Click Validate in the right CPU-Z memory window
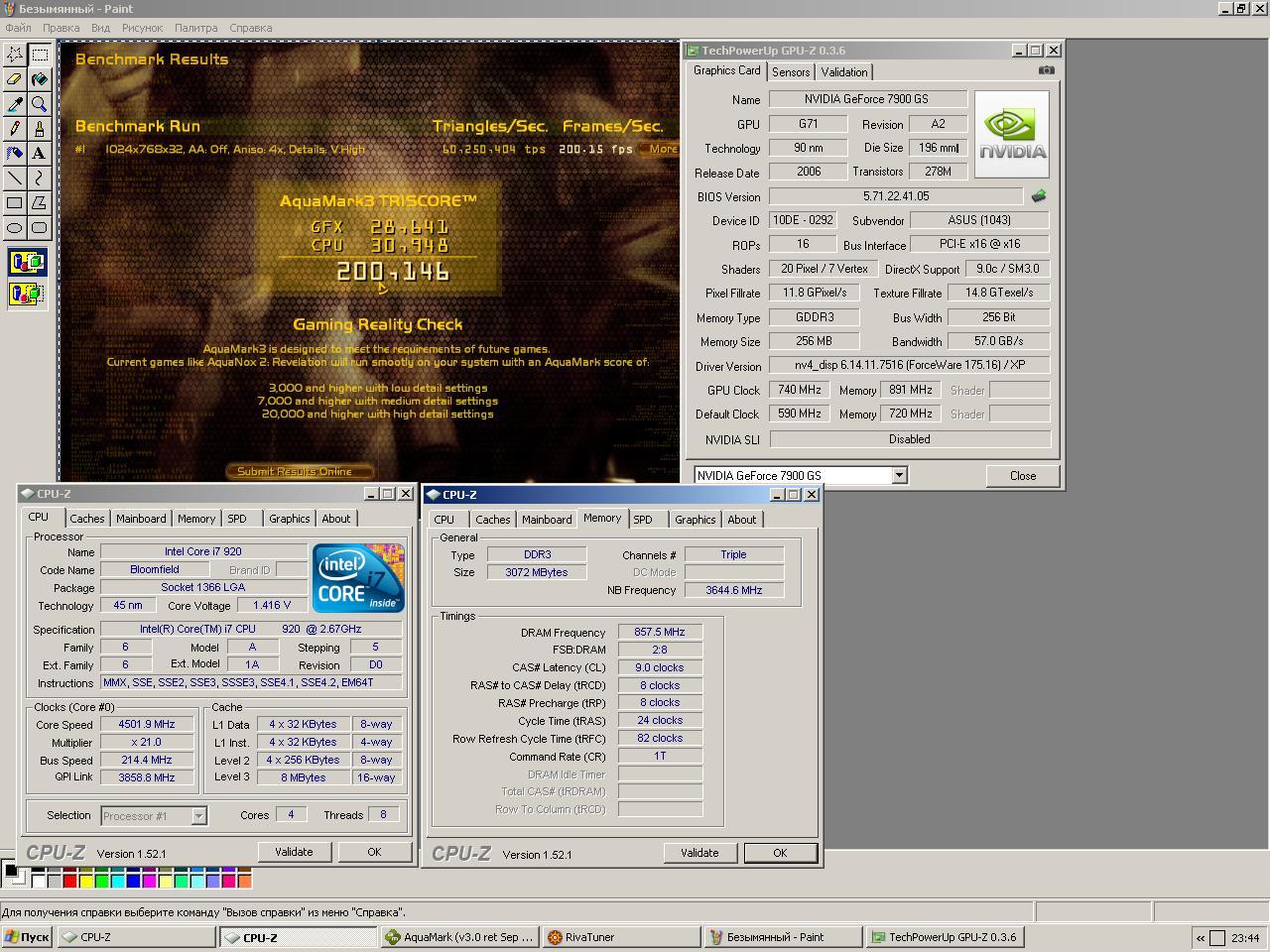The width and height of the screenshot is (1270, 952). 699,853
